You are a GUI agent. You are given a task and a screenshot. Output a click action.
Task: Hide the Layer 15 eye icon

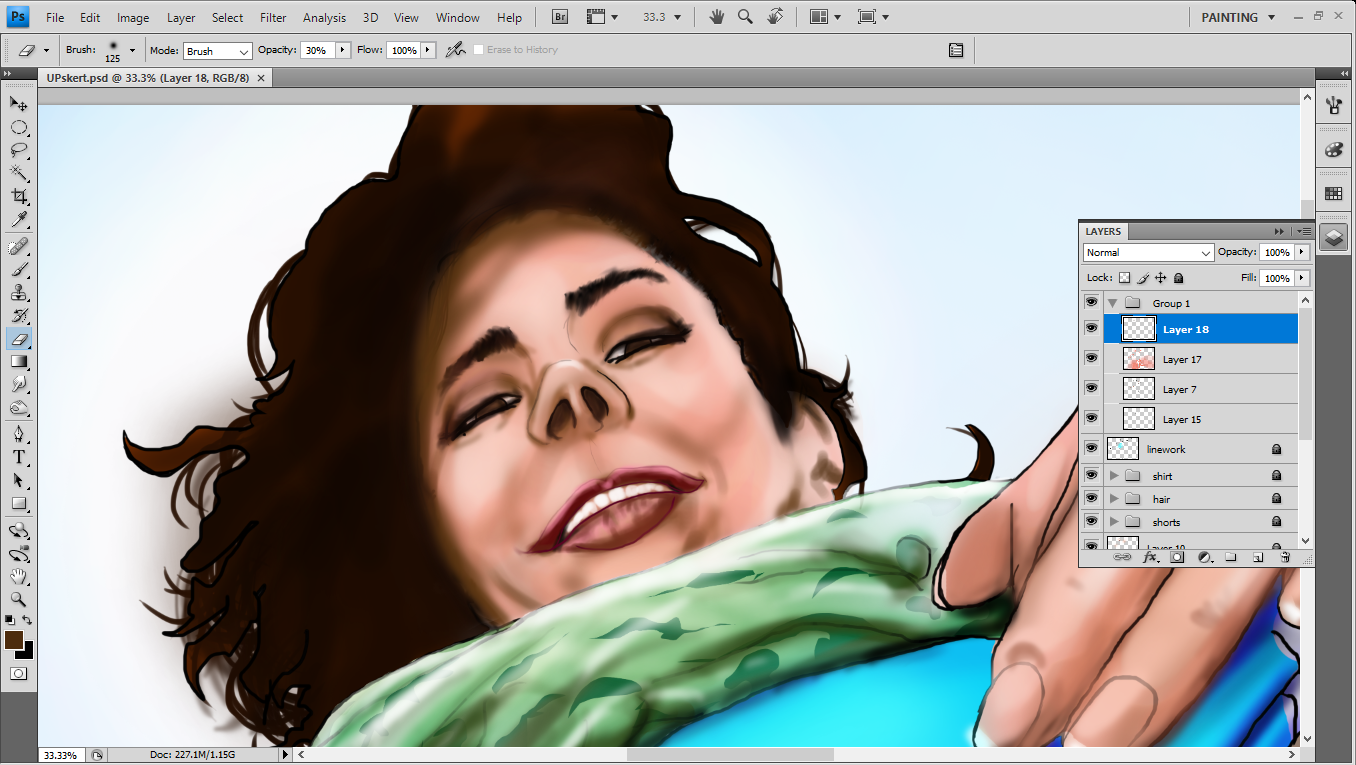1091,418
